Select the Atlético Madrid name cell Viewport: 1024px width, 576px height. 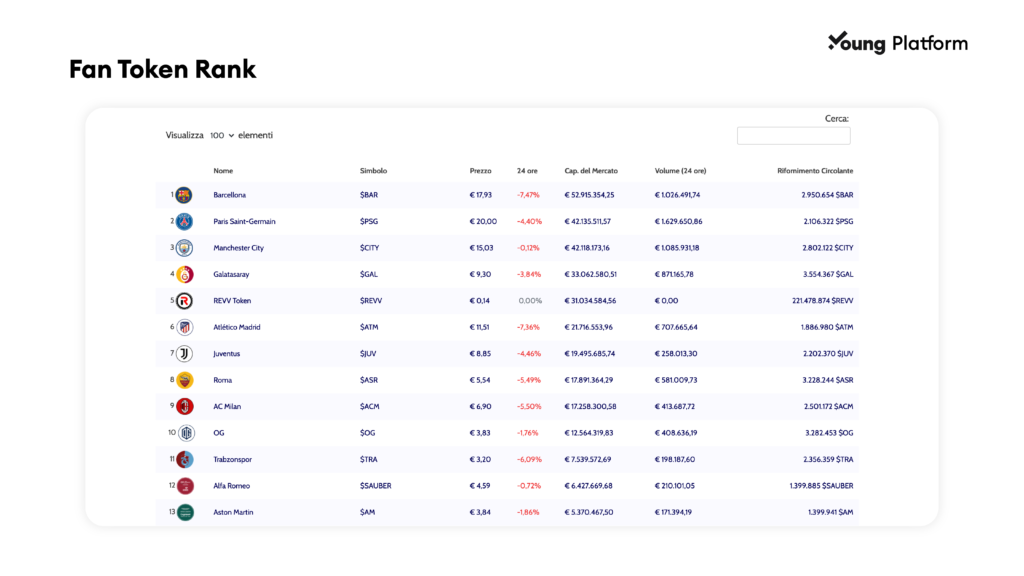pos(236,327)
